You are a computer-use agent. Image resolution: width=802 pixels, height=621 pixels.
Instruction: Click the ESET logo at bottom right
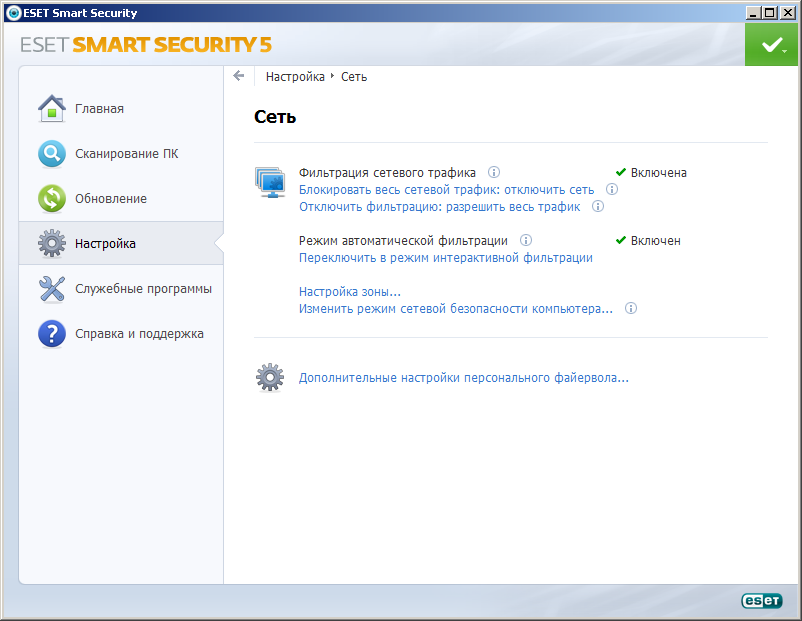(762, 601)
